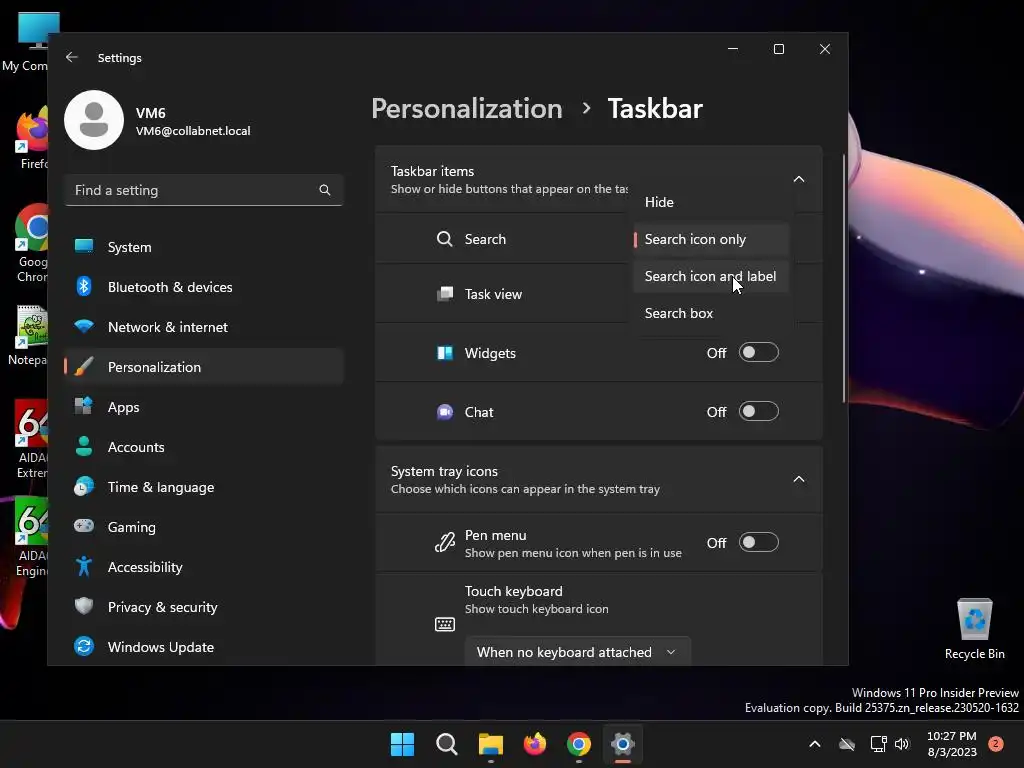Click the Gaming controller icon
The width and height of the screenshot is (1024, 768).
[x=84, y=526]
